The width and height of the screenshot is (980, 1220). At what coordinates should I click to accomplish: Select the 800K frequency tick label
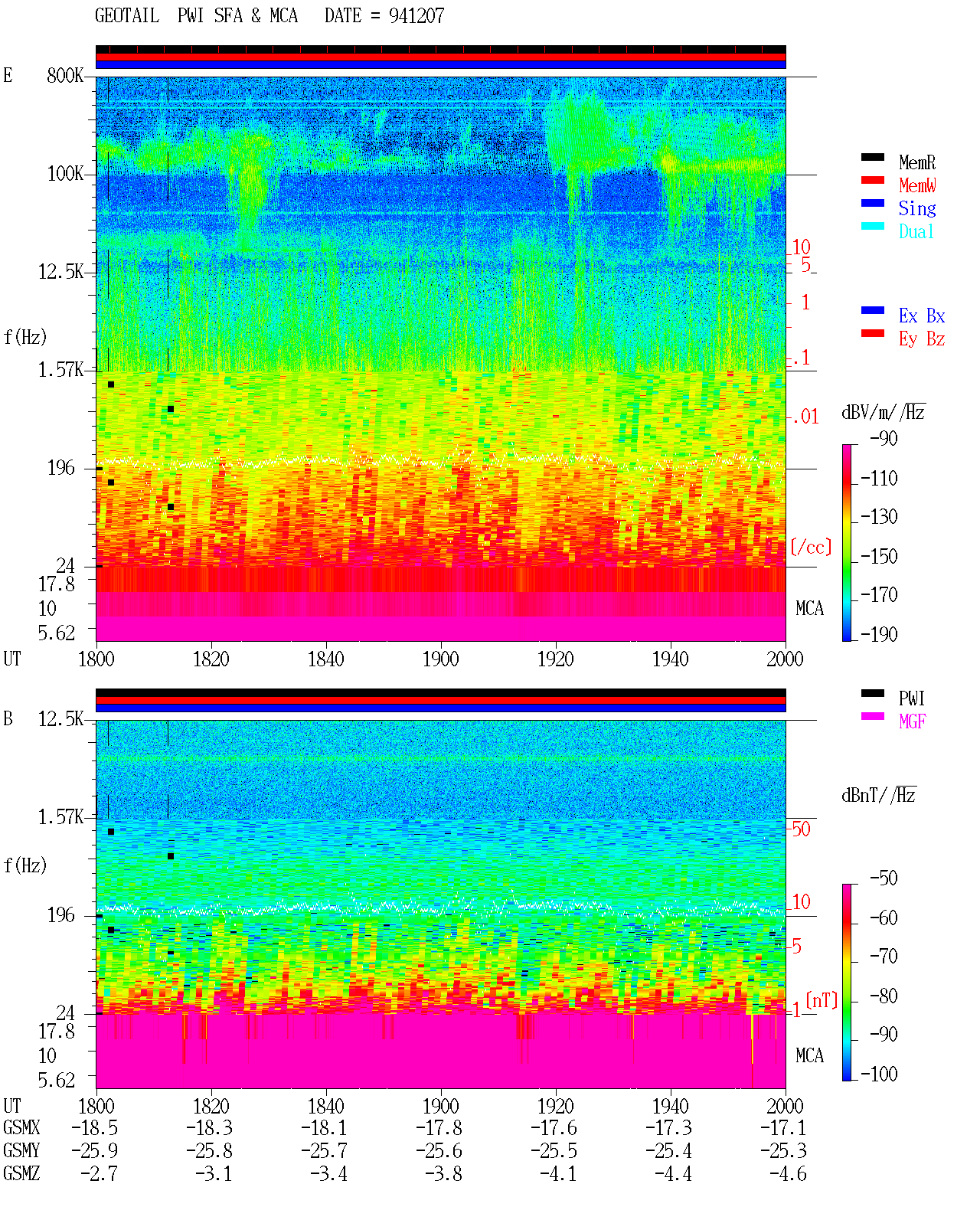point(65,75)
